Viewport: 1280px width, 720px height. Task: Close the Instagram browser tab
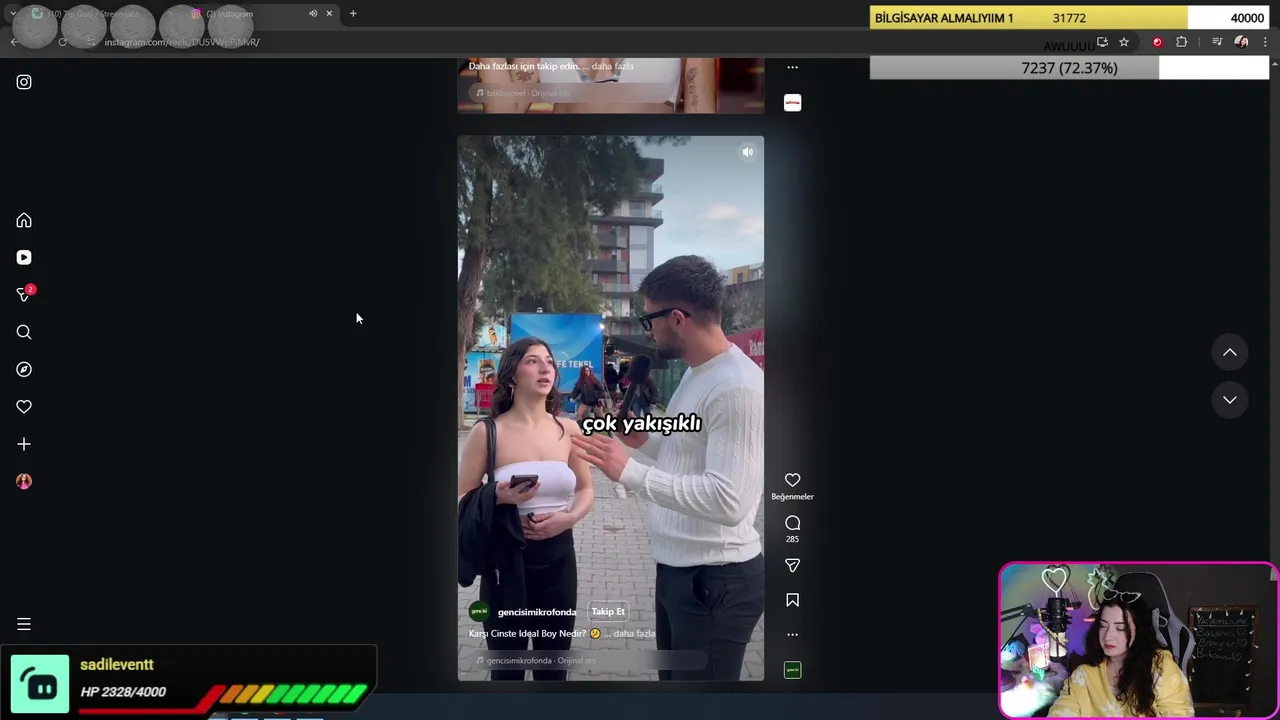329,14
